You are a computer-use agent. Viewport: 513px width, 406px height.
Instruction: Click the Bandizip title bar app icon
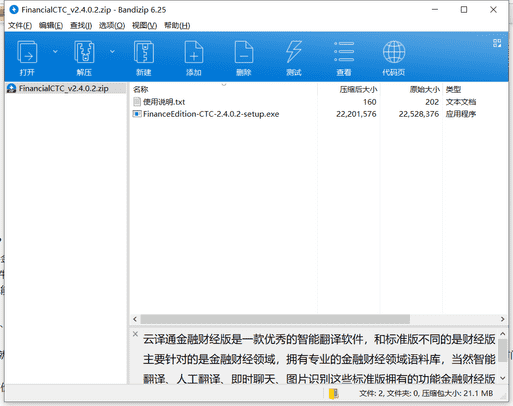tap(14, 10)
